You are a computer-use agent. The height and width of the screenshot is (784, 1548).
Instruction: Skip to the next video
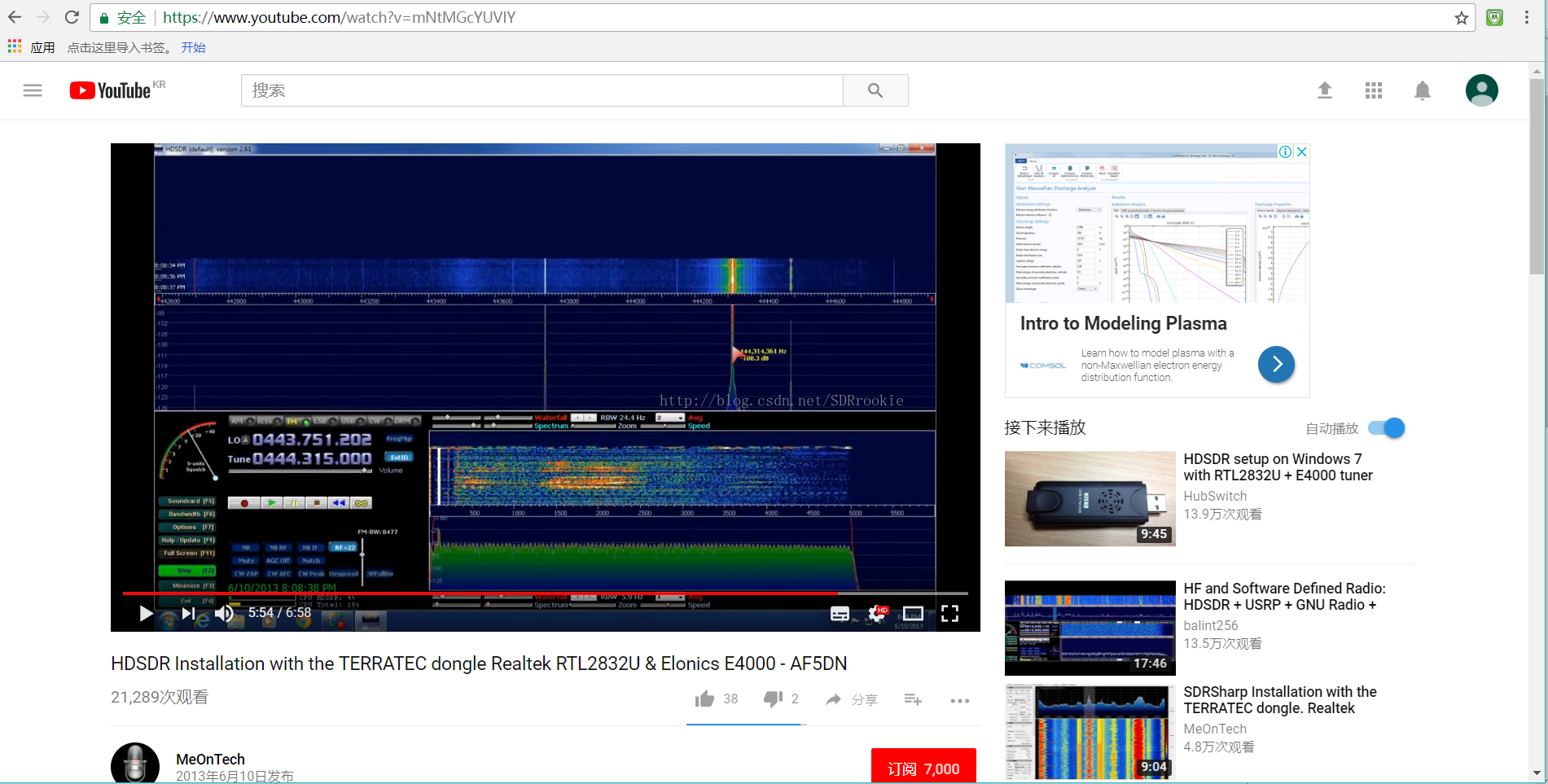pos(188,613)
